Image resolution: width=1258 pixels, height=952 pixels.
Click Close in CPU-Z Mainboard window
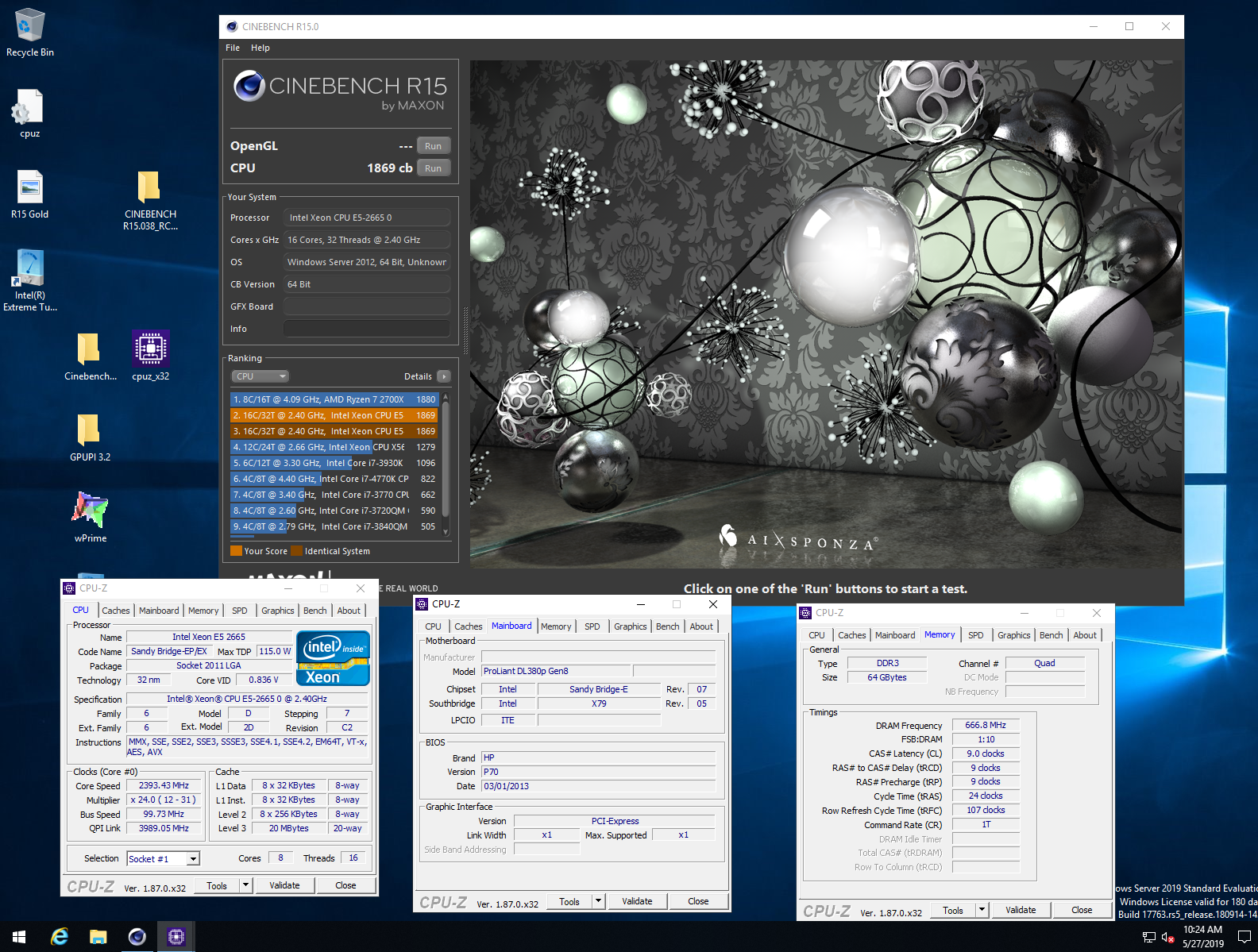click(698, 901)
